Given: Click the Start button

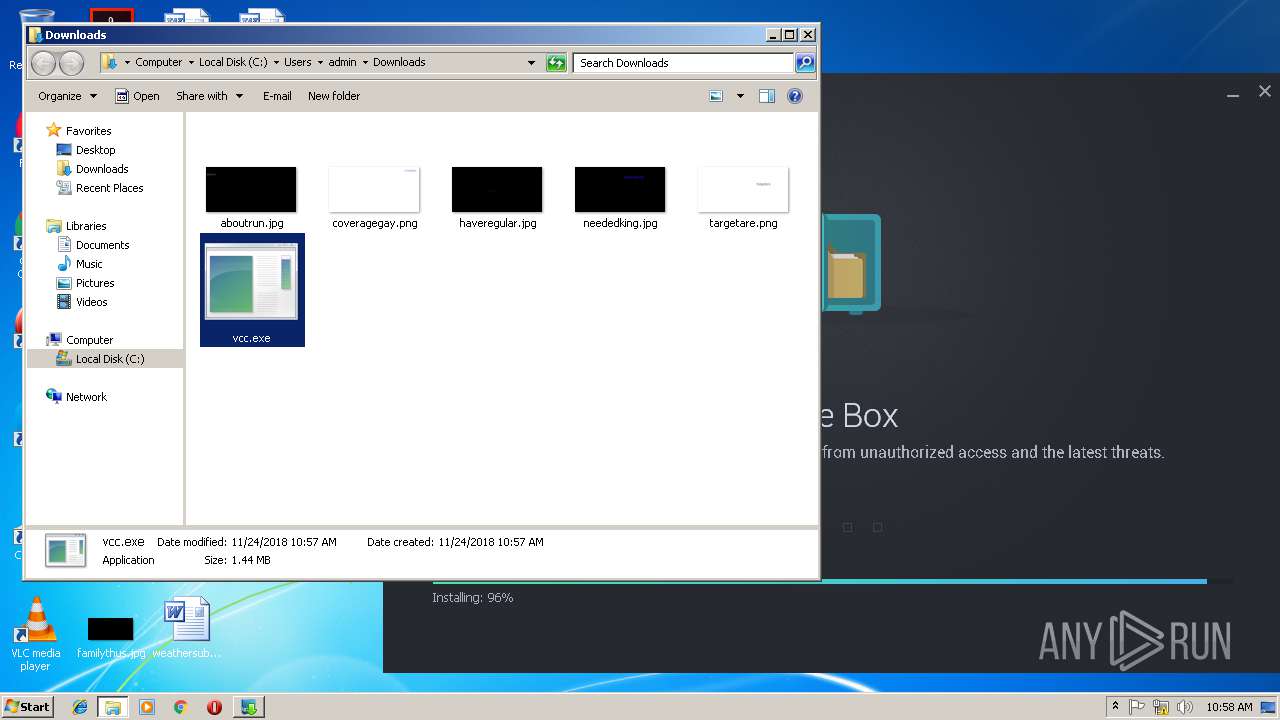Looking at the screenshot, I should click(x=27, y=706).
